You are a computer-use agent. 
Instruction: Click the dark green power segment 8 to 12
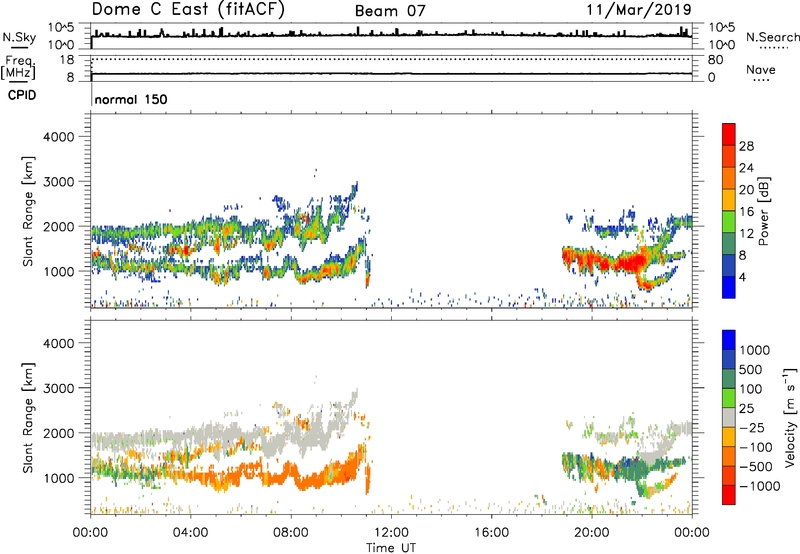pos(729,243)
